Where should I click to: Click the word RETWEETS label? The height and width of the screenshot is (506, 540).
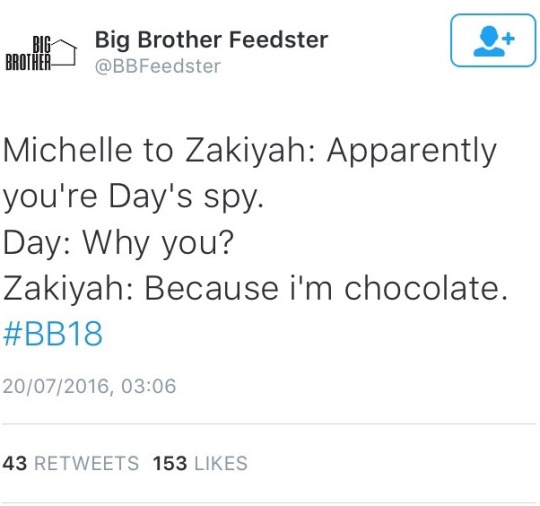pyautogui.click(x=86, y=463)
